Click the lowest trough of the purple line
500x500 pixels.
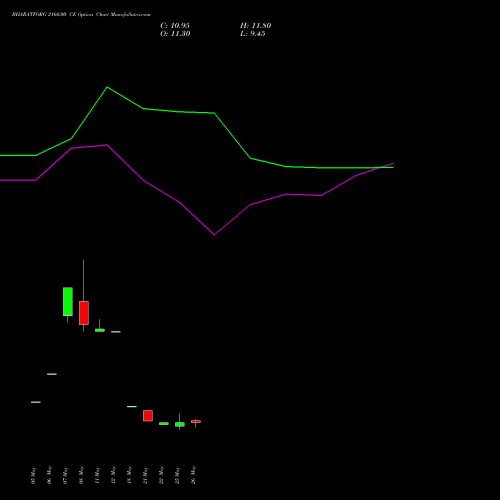214,235
